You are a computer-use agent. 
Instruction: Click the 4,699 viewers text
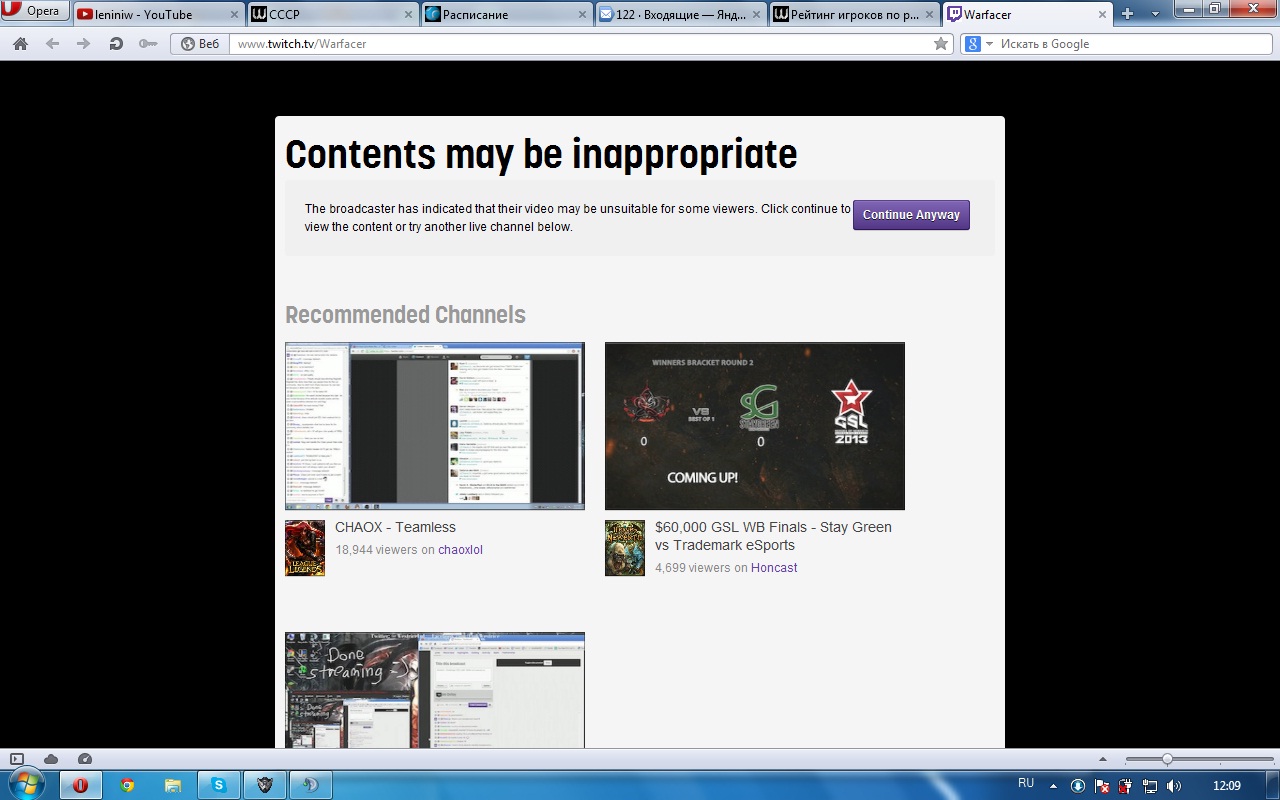pos(693,568)
